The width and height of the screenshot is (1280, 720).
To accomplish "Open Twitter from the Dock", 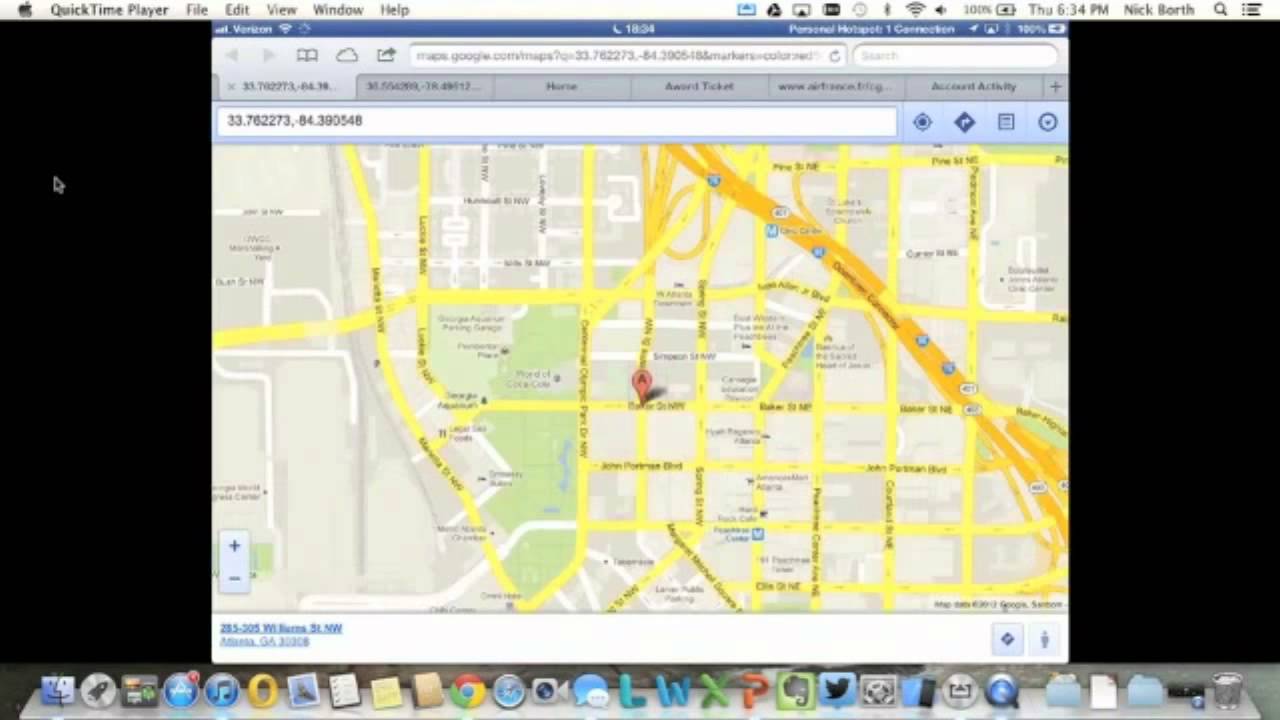I will tap(837, 691).
